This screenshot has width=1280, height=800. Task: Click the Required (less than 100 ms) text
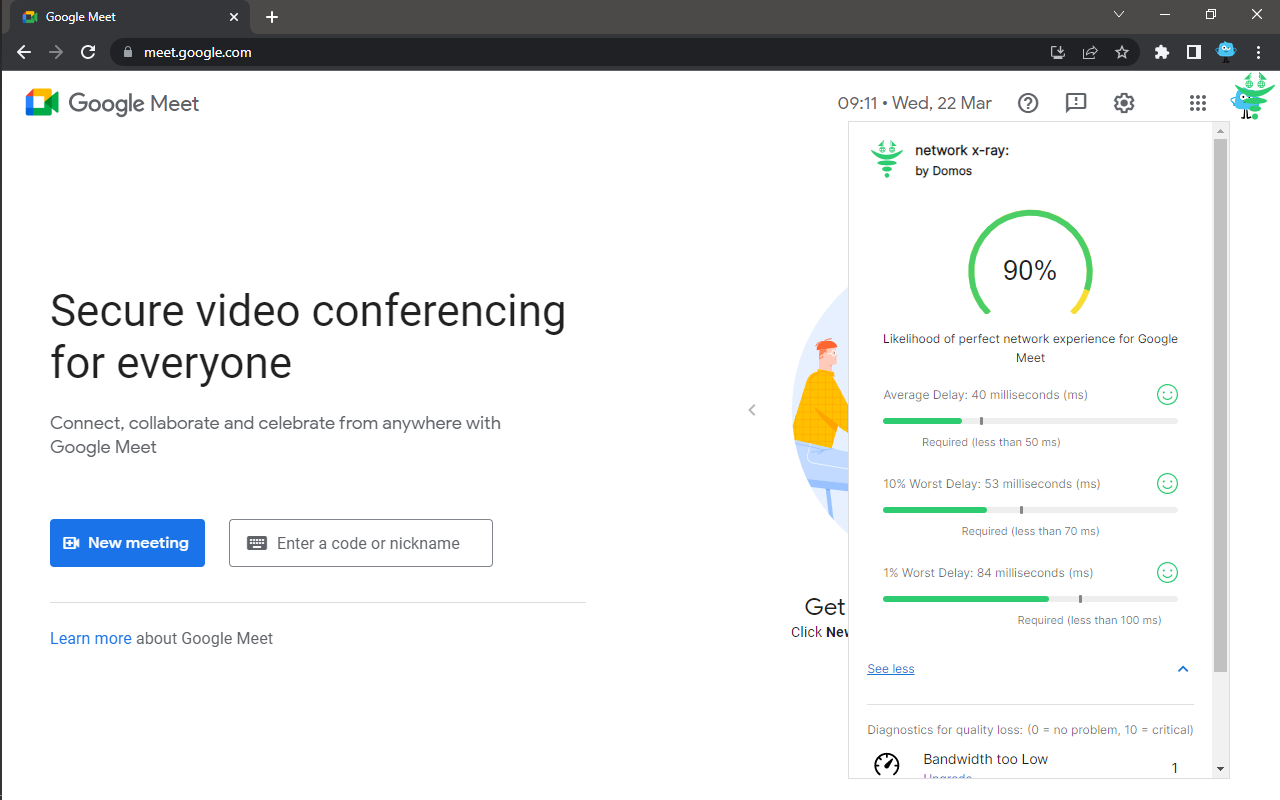(x=1089, y=620)
